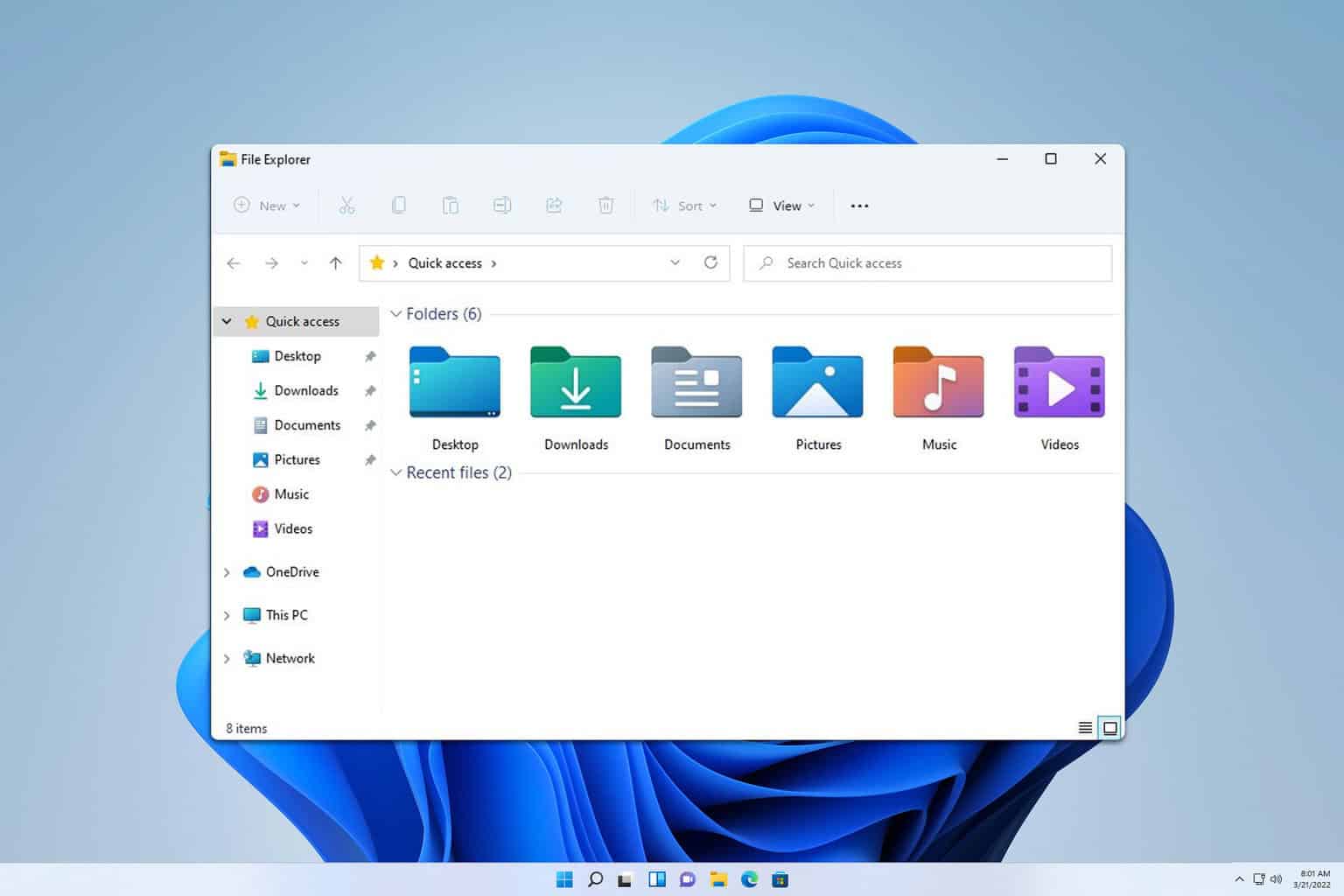The height and width of the screenshot is (896, 1344).
Task: Click the 8 items status text
Action: pos(247,728)
